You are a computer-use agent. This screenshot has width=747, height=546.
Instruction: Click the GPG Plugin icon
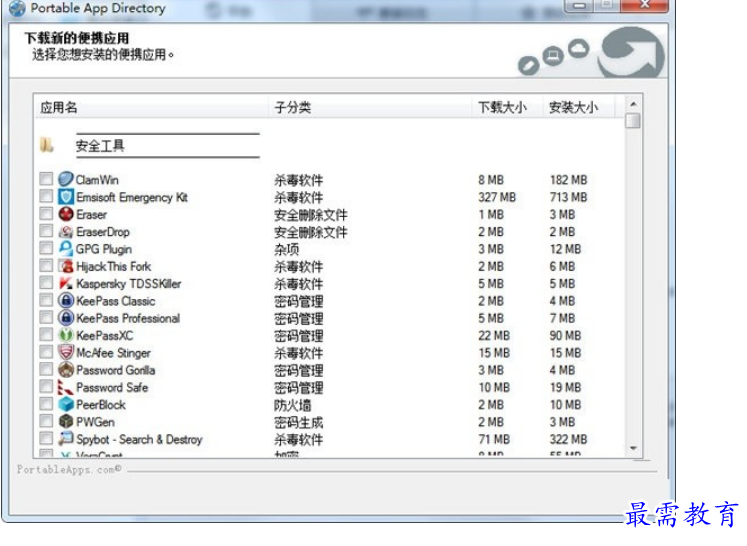coord(66,249)
